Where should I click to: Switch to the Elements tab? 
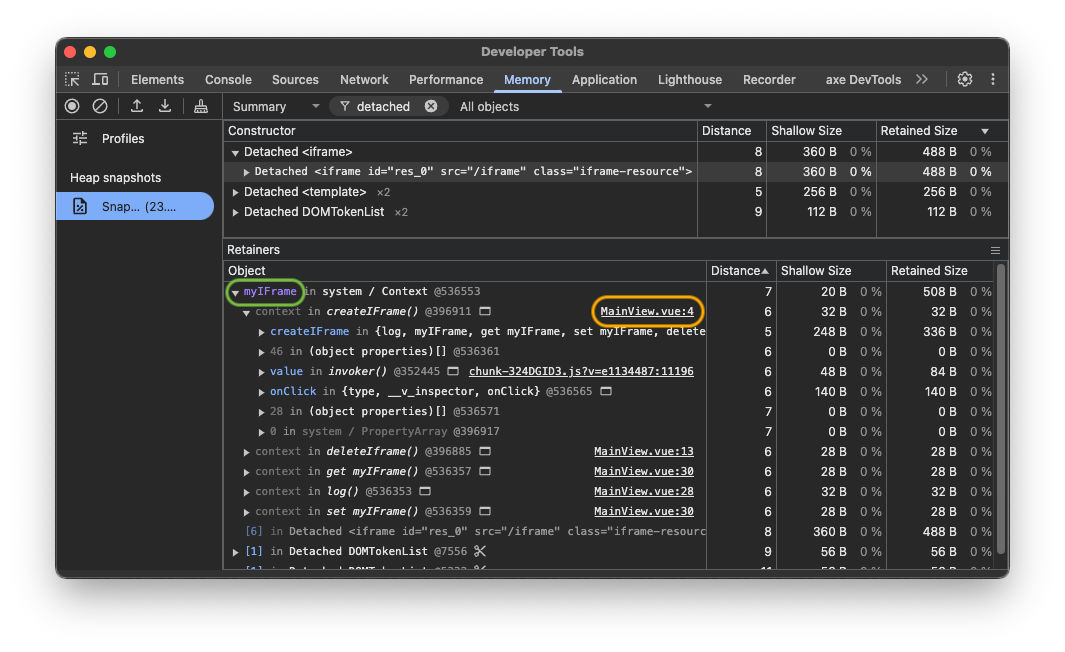(x=158, y=79)
